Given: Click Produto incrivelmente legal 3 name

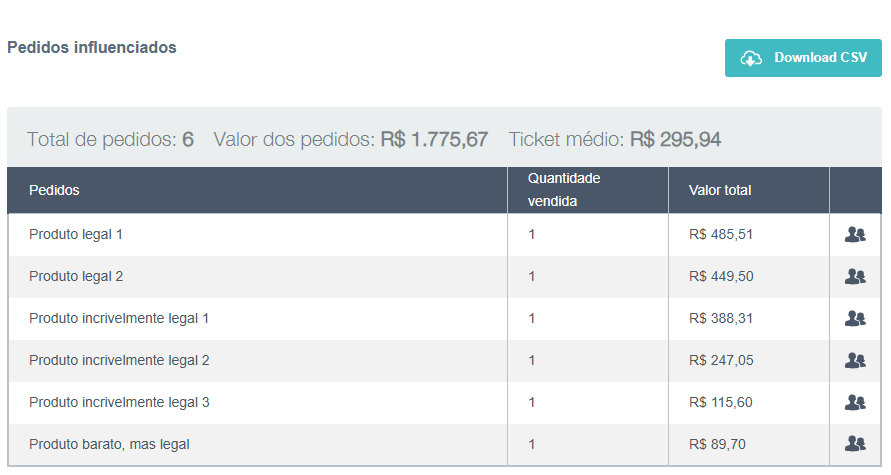Looking at the screenshot, I should (x=119, y=402).
